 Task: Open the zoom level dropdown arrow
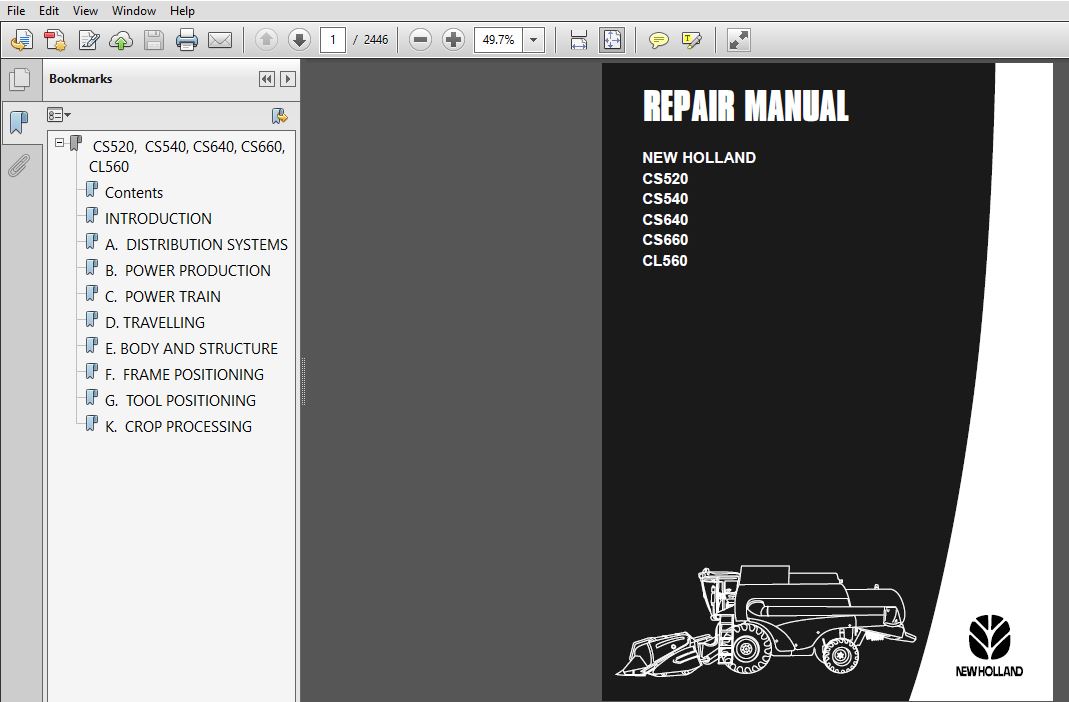[x=533, y=40]
